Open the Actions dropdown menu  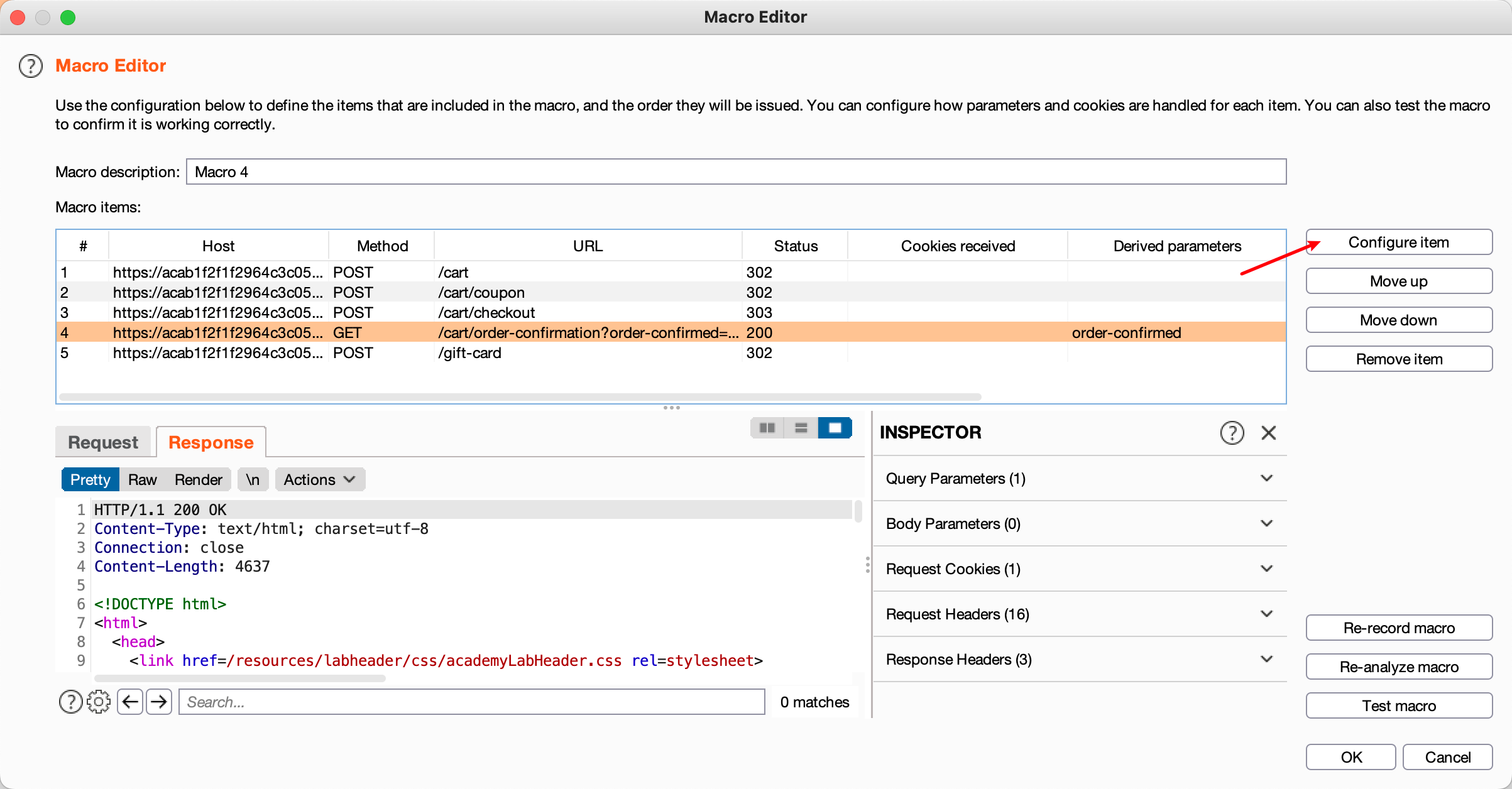[319, 480]
